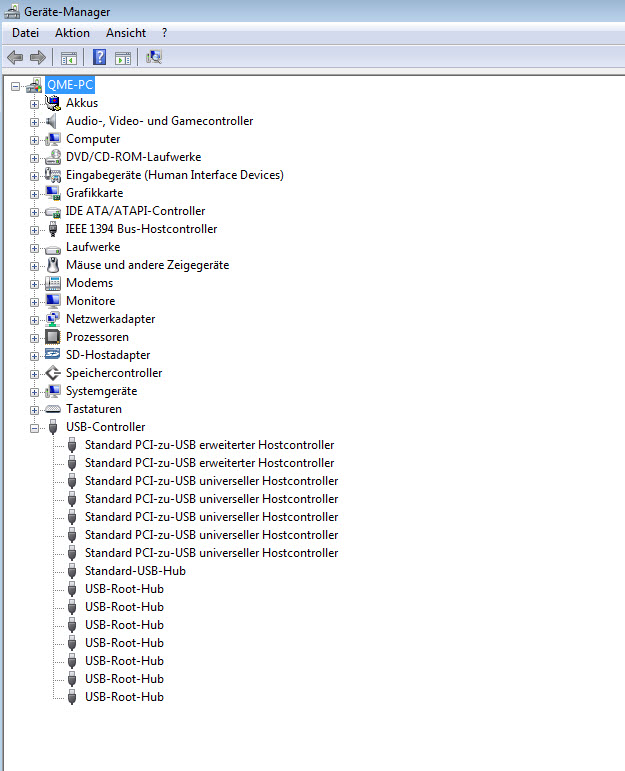
Task: Click the Geräte-Manager title bar icon
Action: coord(12,11)
